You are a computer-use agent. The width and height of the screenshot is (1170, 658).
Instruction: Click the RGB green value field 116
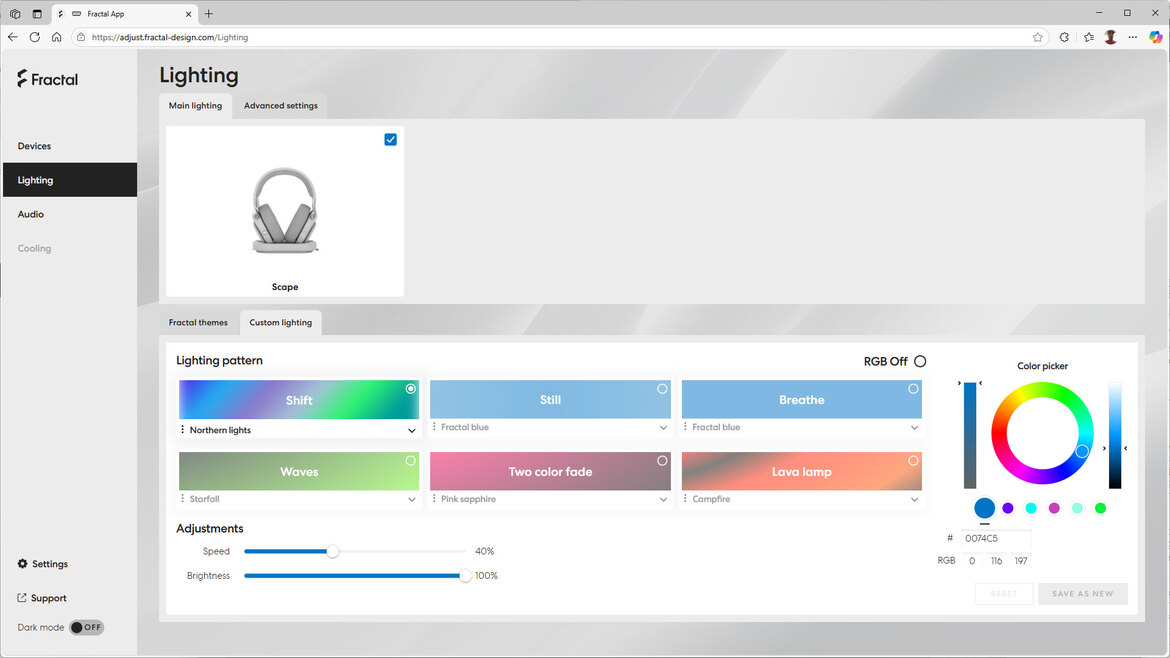pos(996,561)
